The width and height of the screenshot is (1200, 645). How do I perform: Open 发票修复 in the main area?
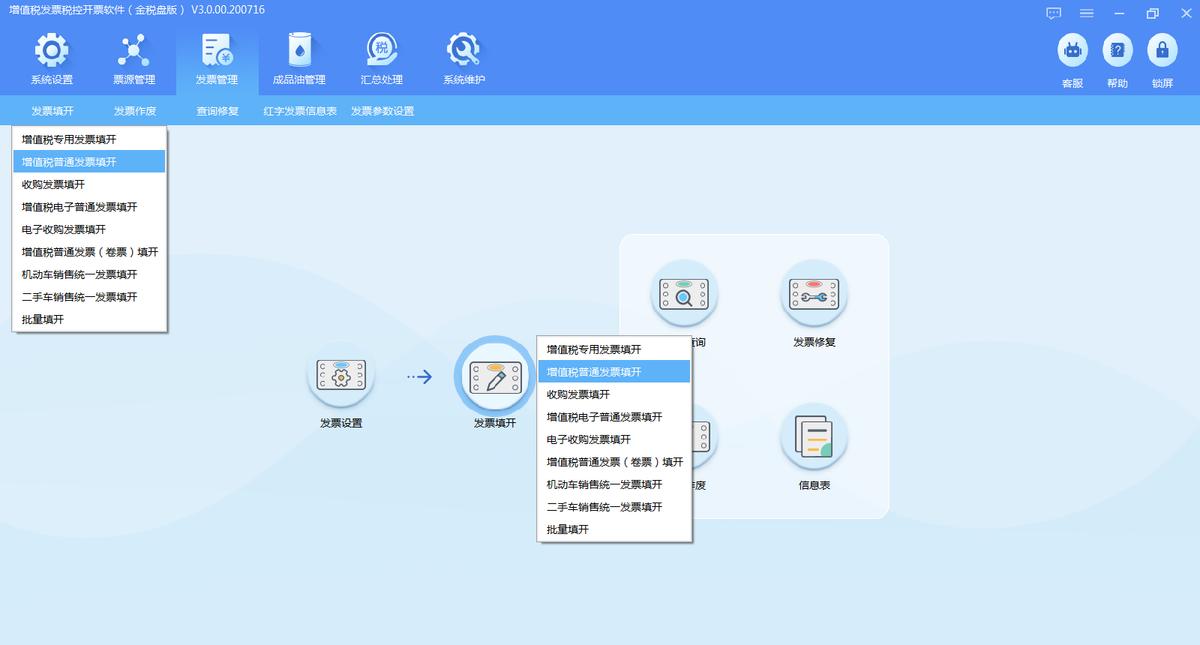[x=813, y=295]
